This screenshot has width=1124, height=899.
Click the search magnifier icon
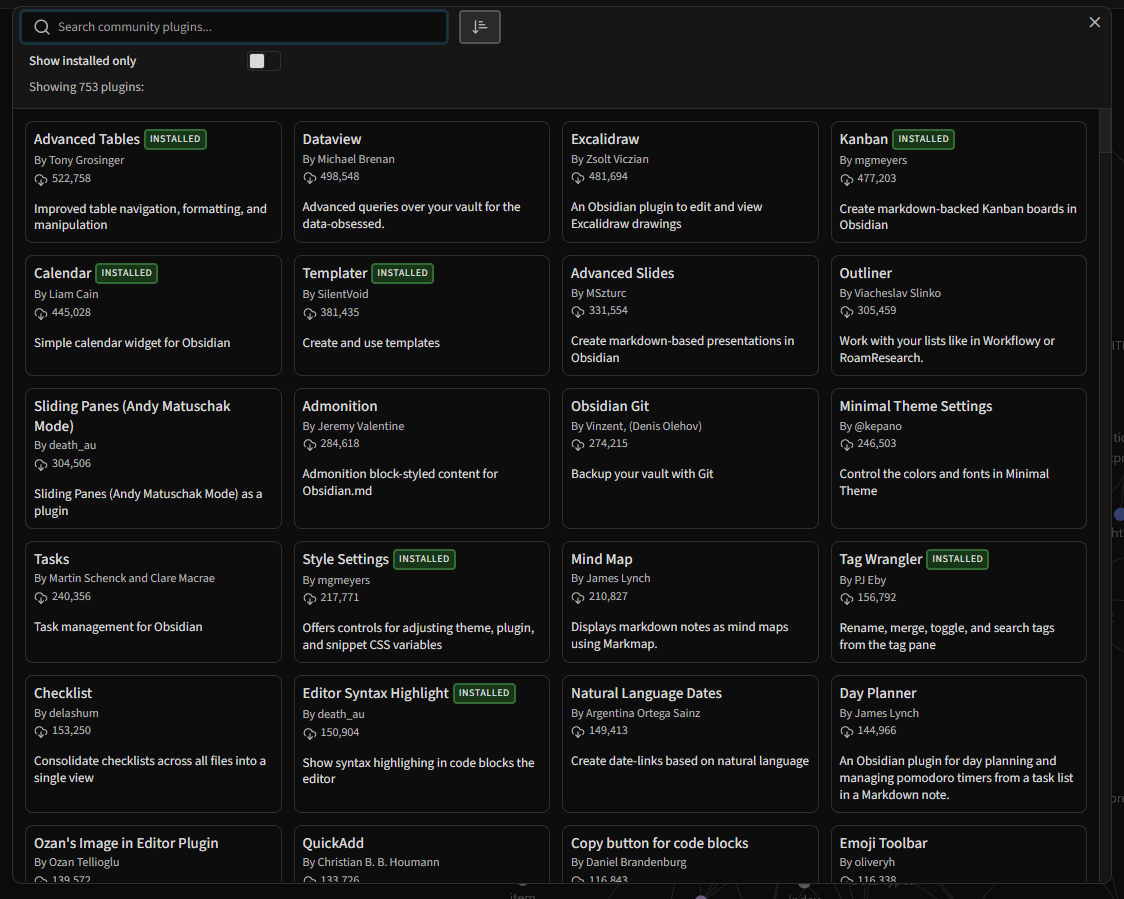coord(42,27)
